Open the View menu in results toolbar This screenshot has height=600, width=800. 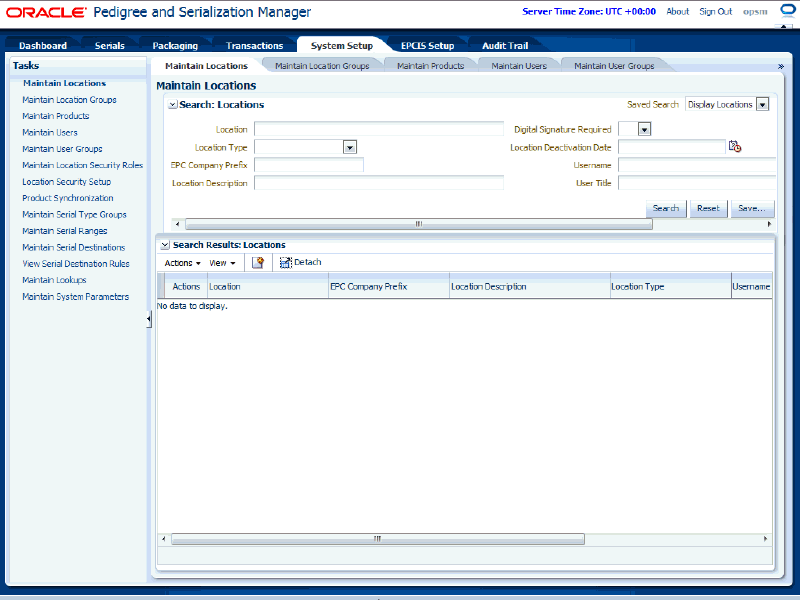tap(222, 263)
